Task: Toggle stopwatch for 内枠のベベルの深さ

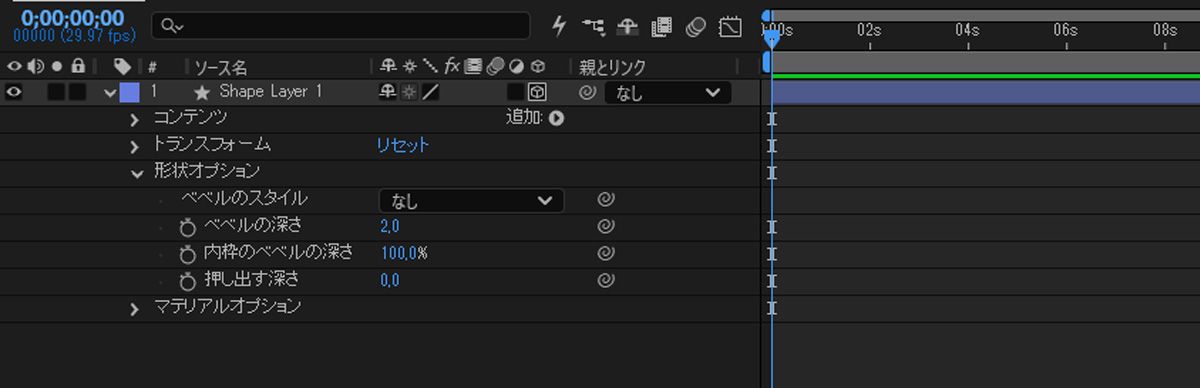Action: point(187,253)
